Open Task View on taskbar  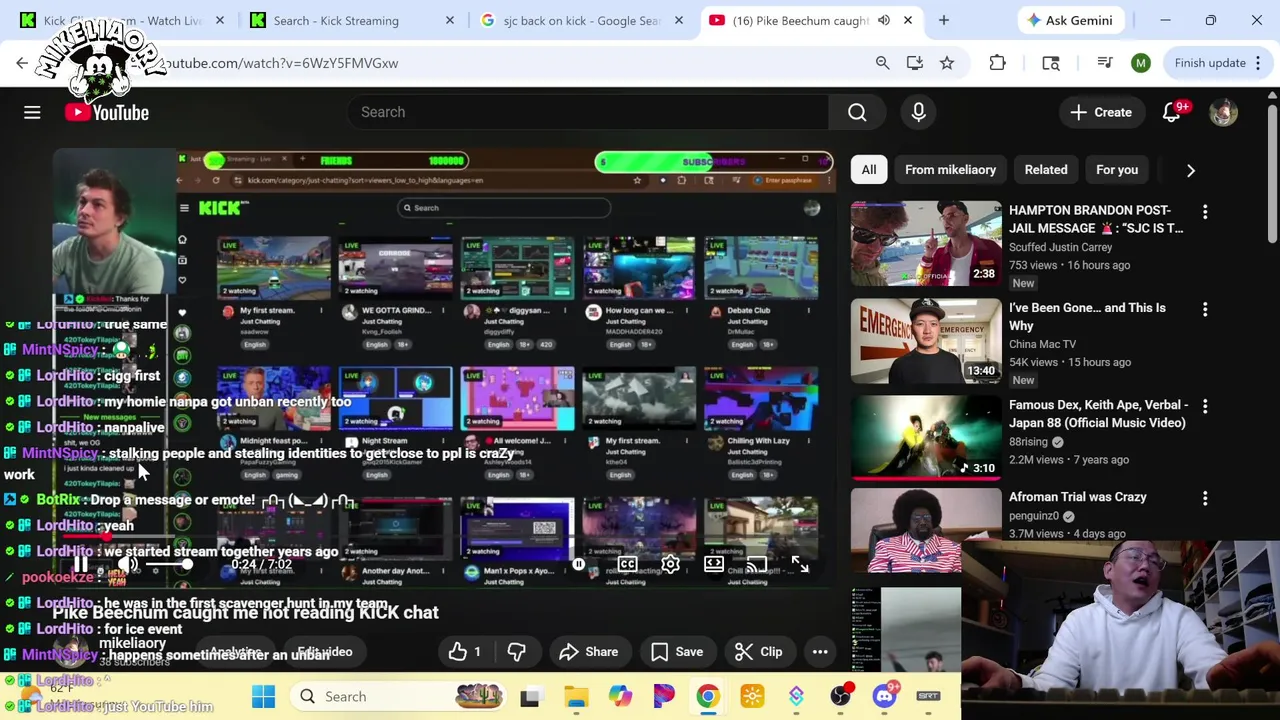coord(530,696)
